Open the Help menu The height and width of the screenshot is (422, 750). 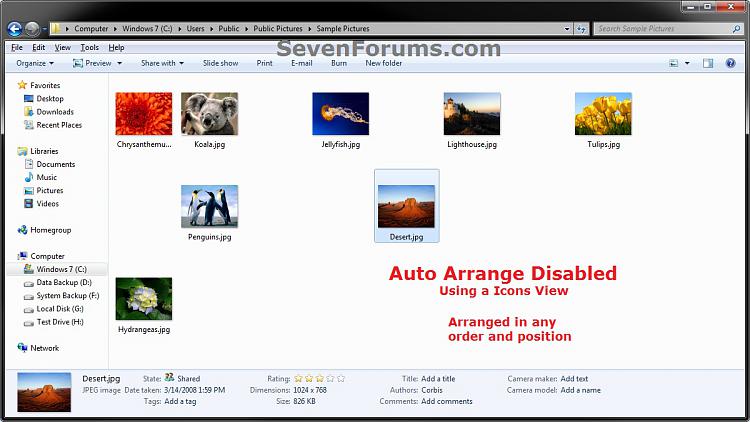[x=116, y=47]
